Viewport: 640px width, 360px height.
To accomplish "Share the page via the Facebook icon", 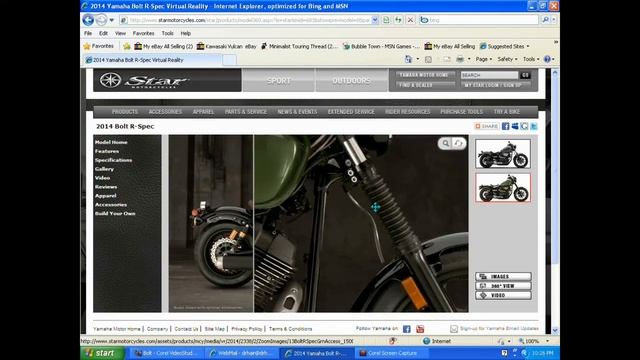I will pos(505,126).
